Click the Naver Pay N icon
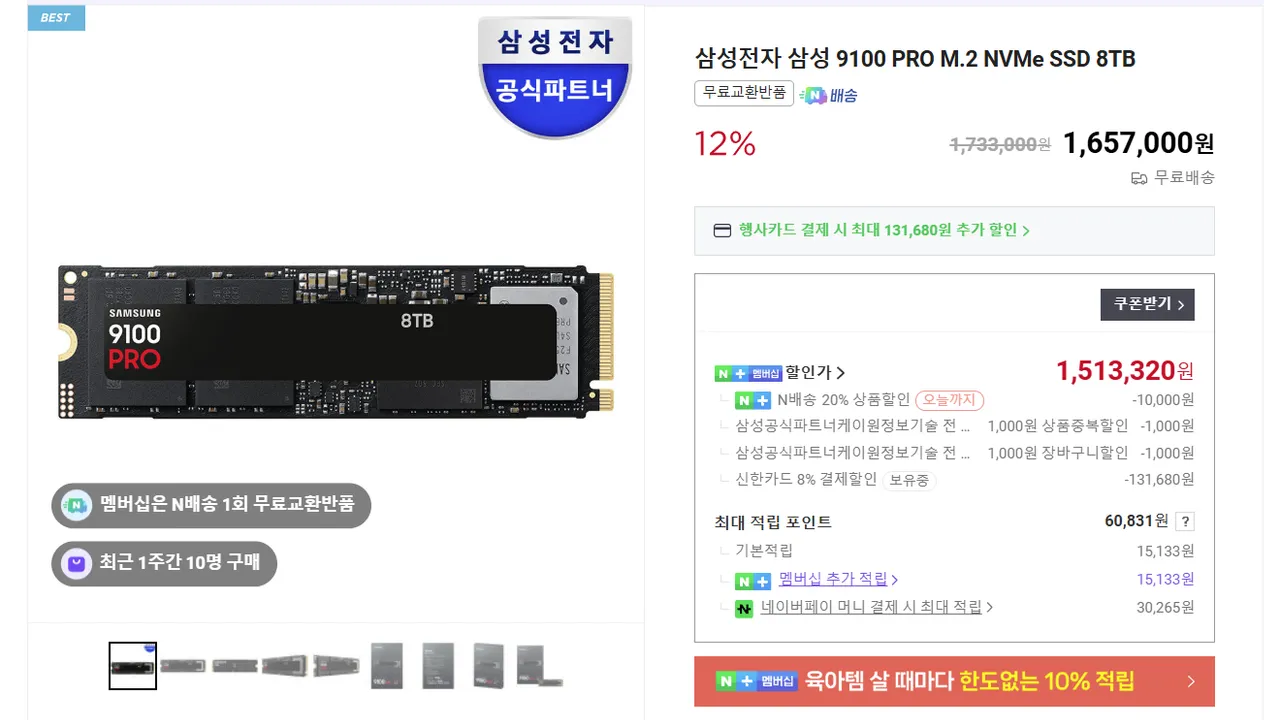The height and width of the screenshot is (720, 1280). (744, 608)
